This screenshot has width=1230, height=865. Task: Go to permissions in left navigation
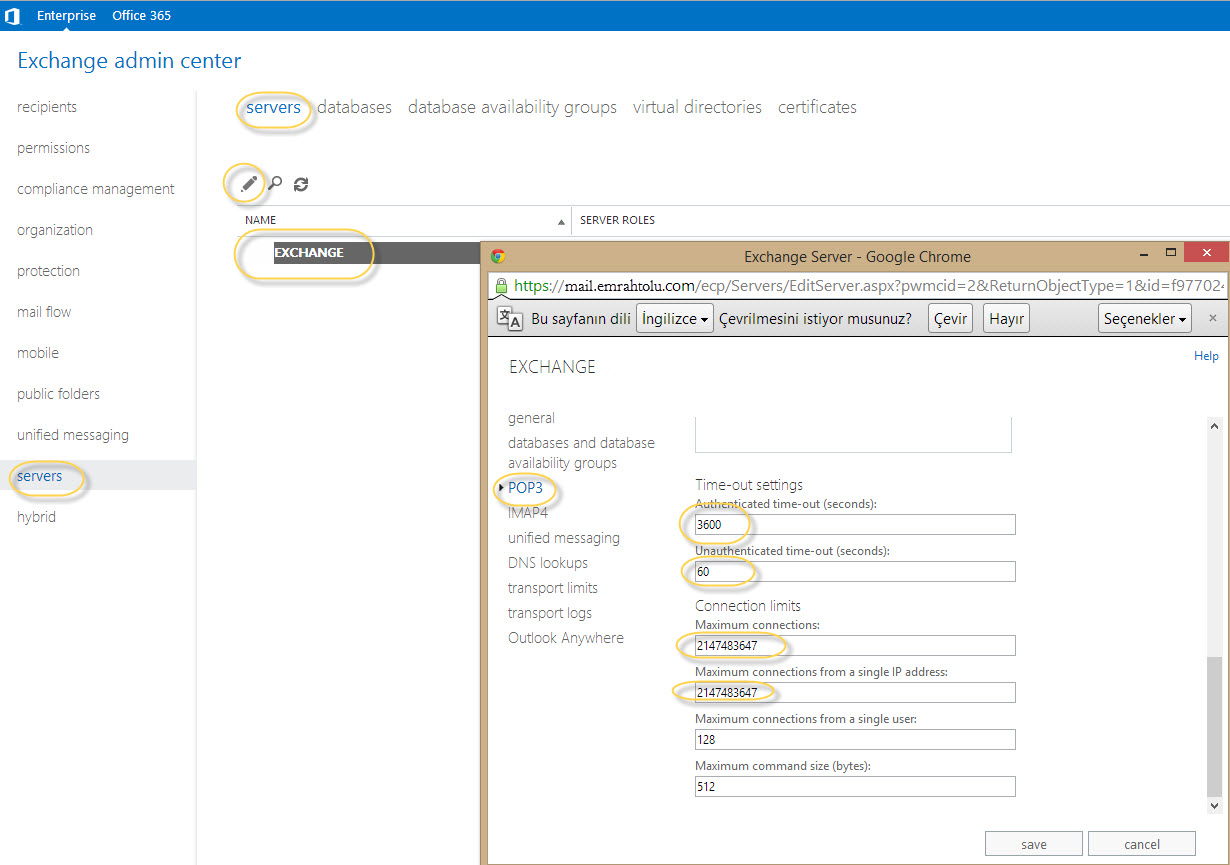click(x=53, y=148)
